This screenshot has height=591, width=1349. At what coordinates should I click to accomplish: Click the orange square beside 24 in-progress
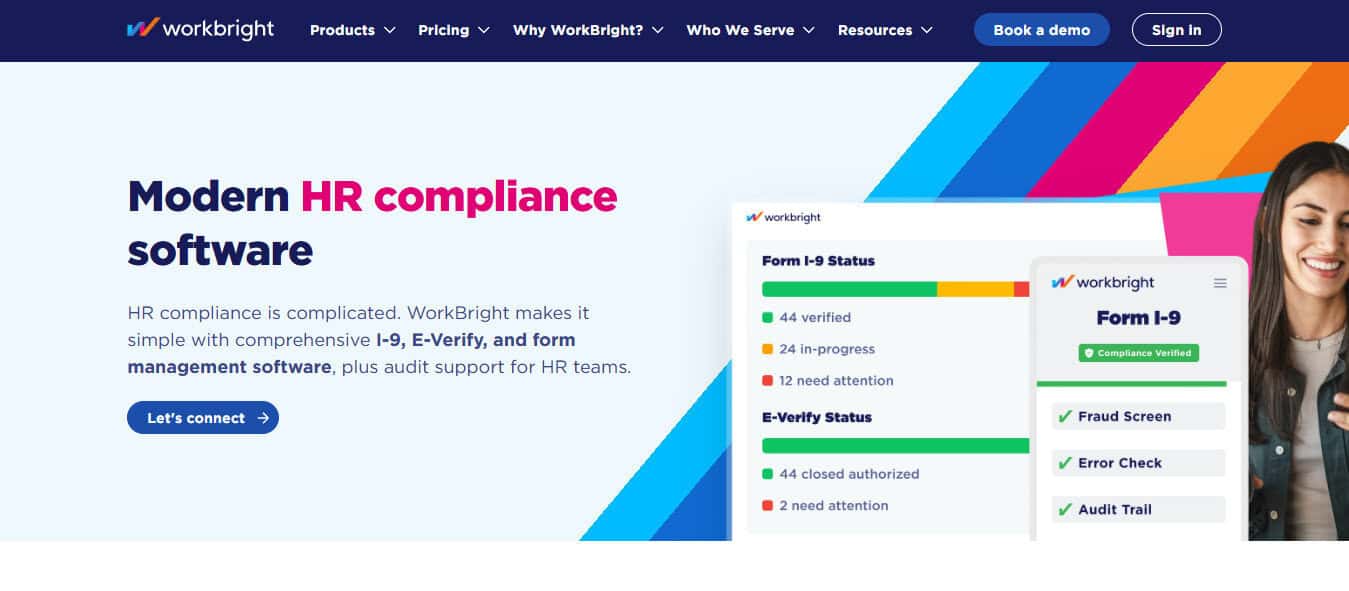(767, 349)
